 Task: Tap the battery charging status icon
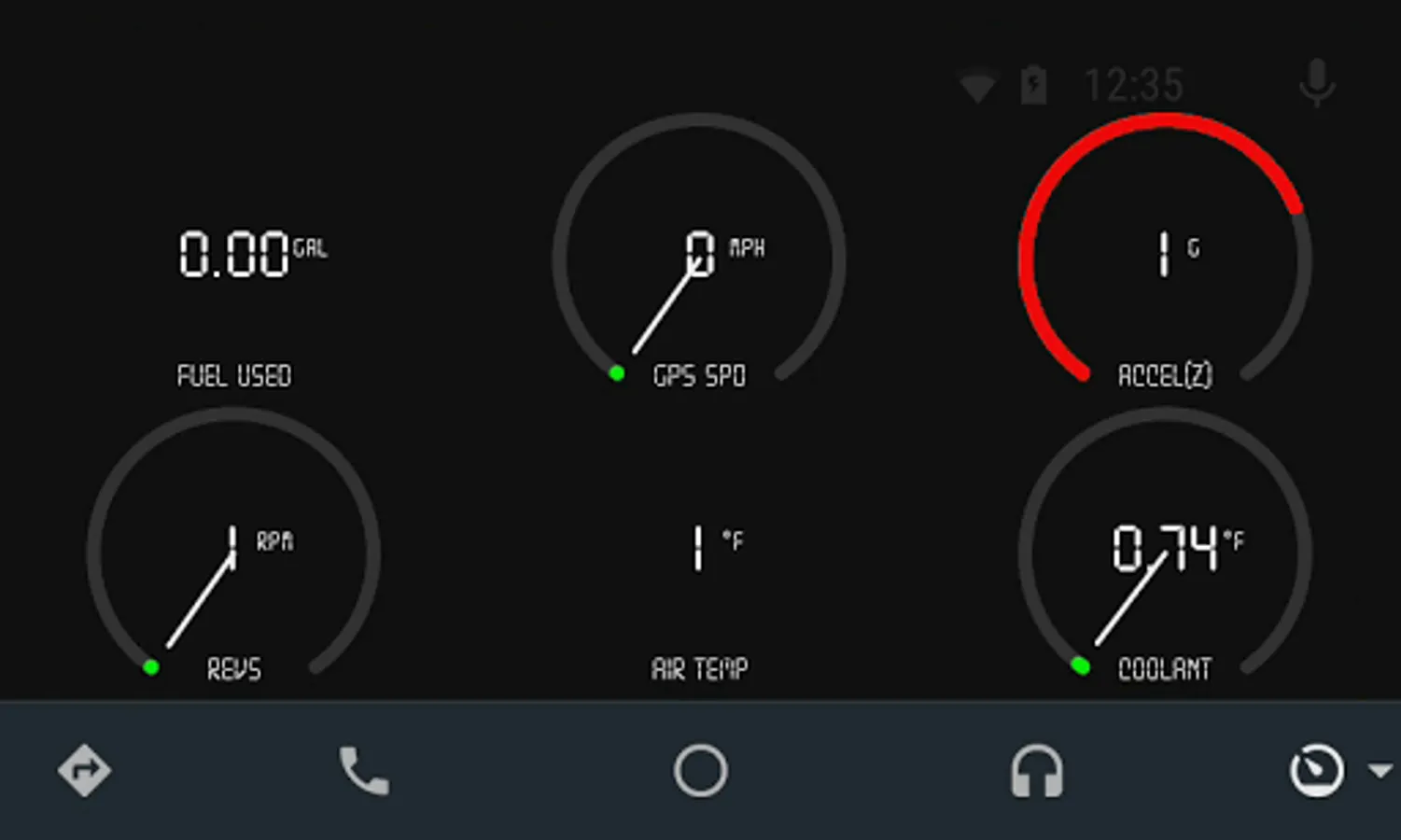point(1033,85)
